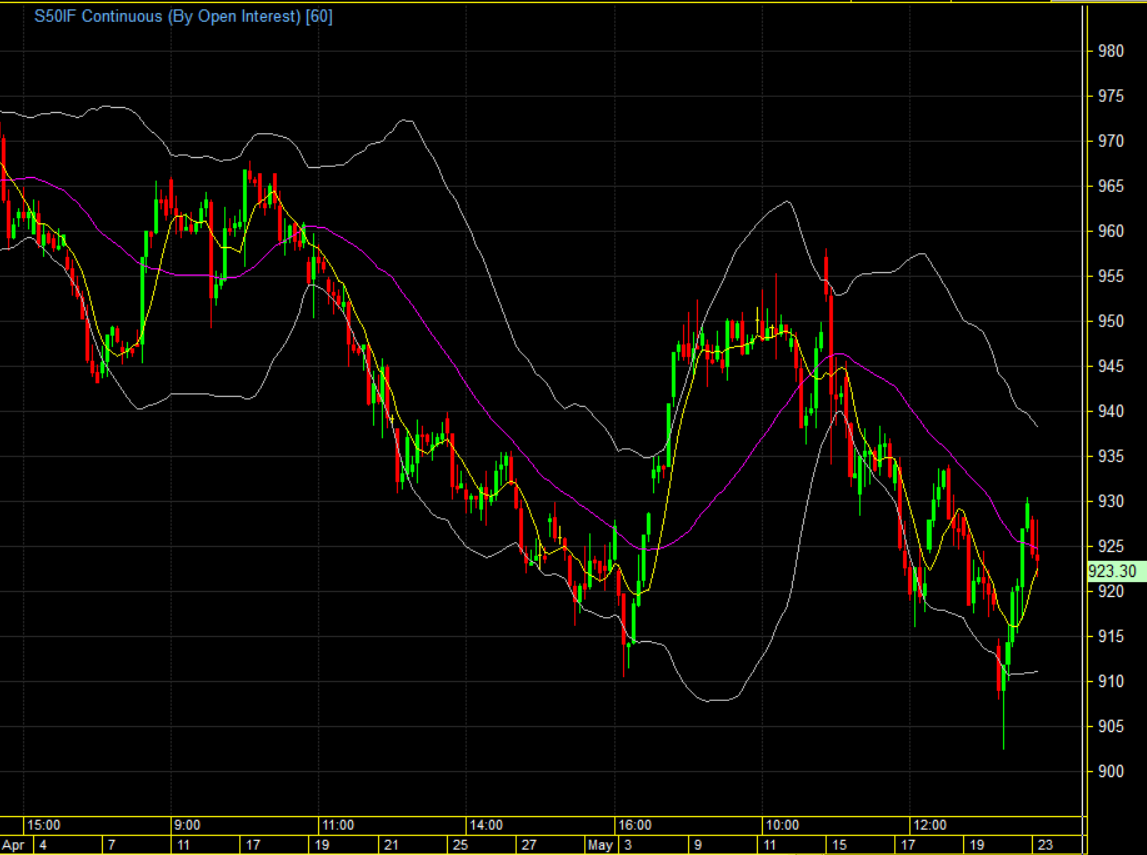Click the 940 price level label
1147x855 pixels.
point(1110,411)
